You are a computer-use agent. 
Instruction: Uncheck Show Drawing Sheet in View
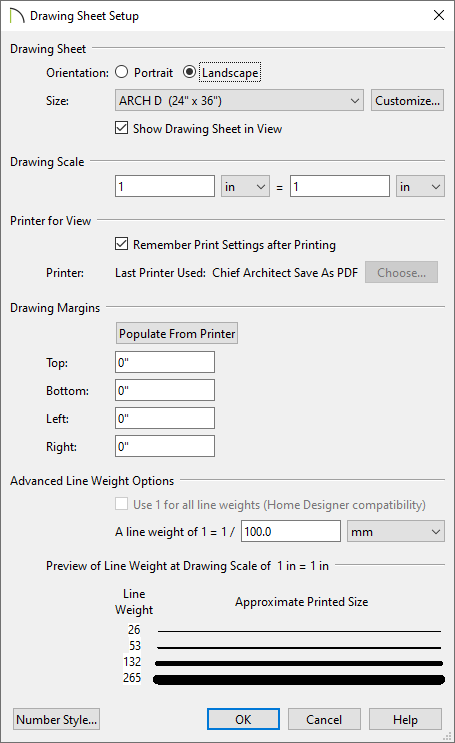click(121, 128)
